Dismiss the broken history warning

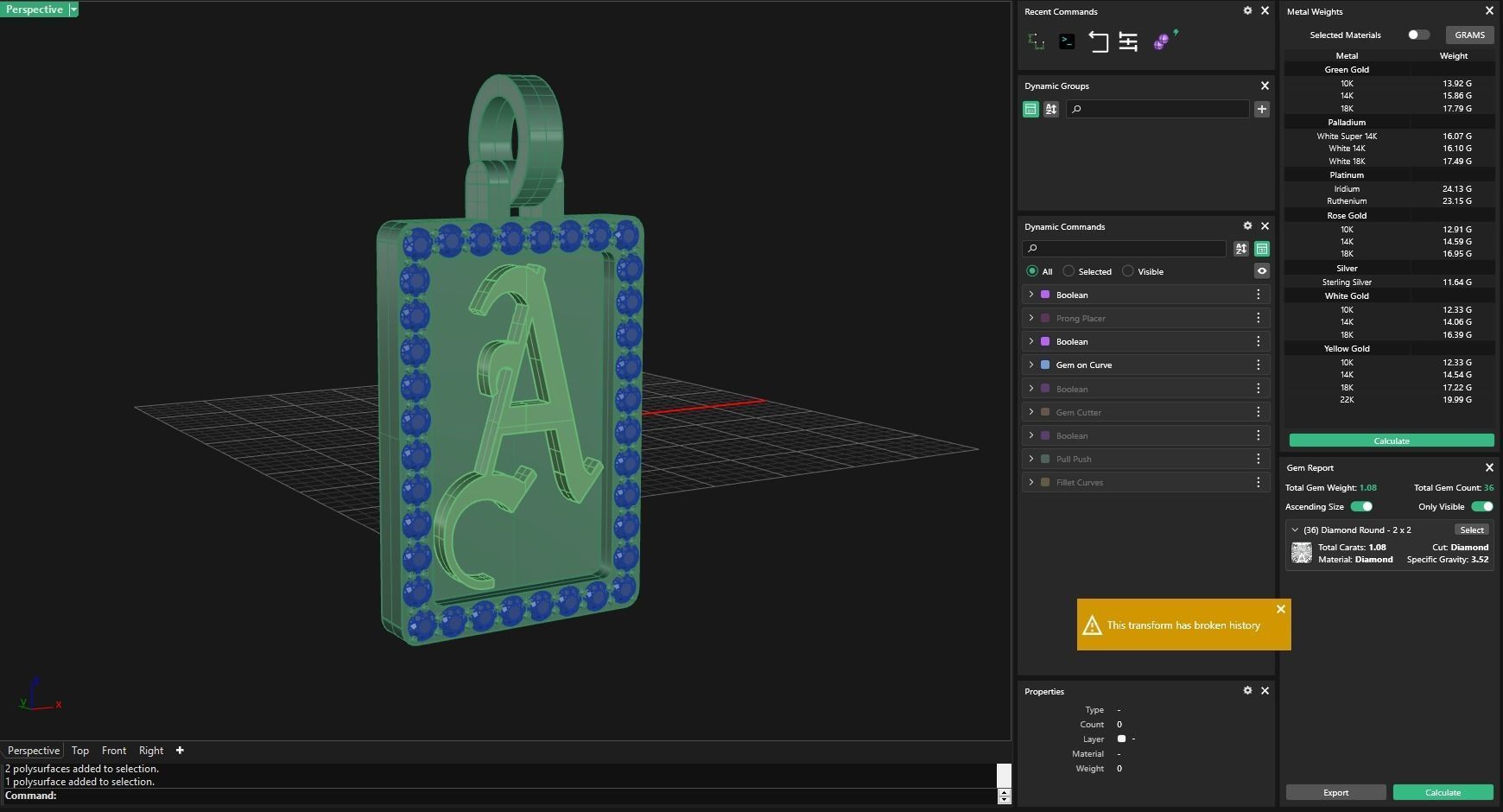[1281, 609]
